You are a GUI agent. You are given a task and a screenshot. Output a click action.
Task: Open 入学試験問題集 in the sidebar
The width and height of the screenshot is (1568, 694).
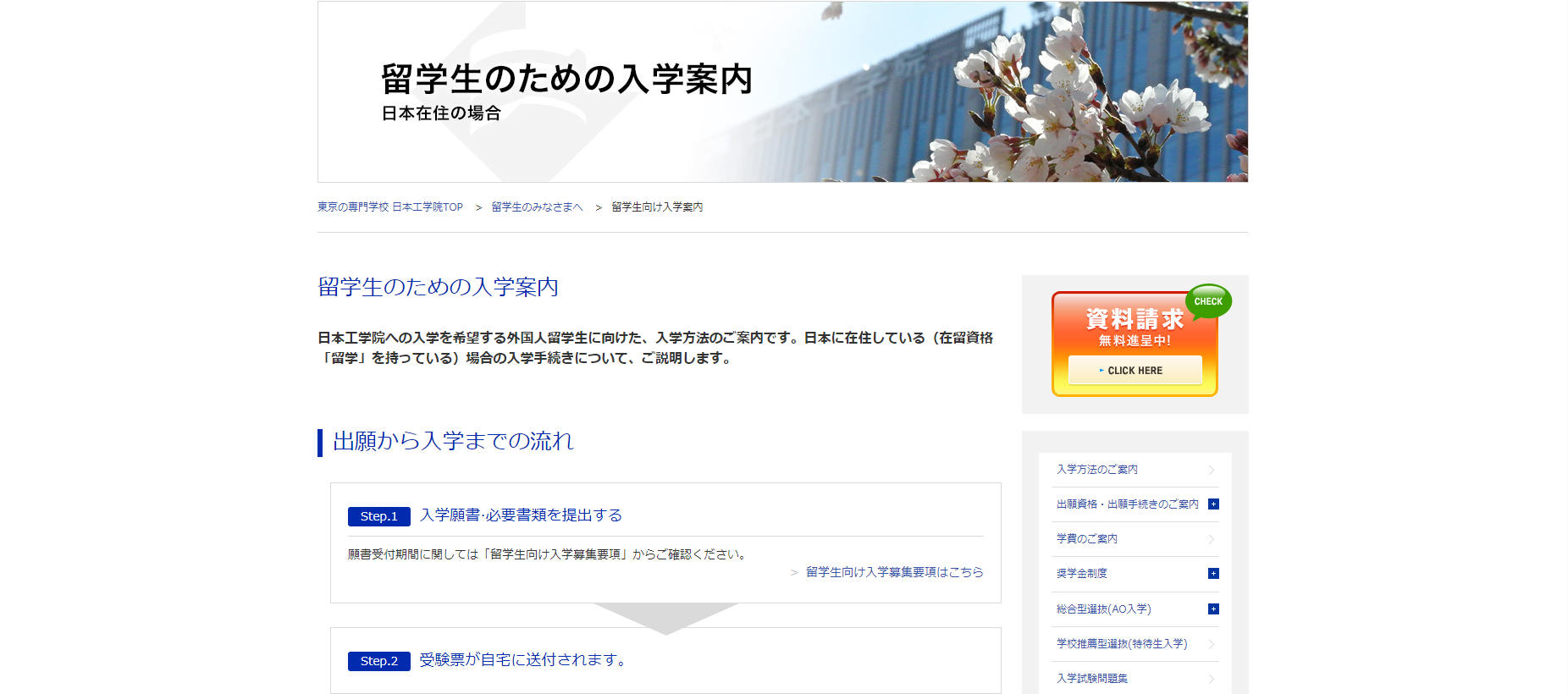coord(1092,679)
